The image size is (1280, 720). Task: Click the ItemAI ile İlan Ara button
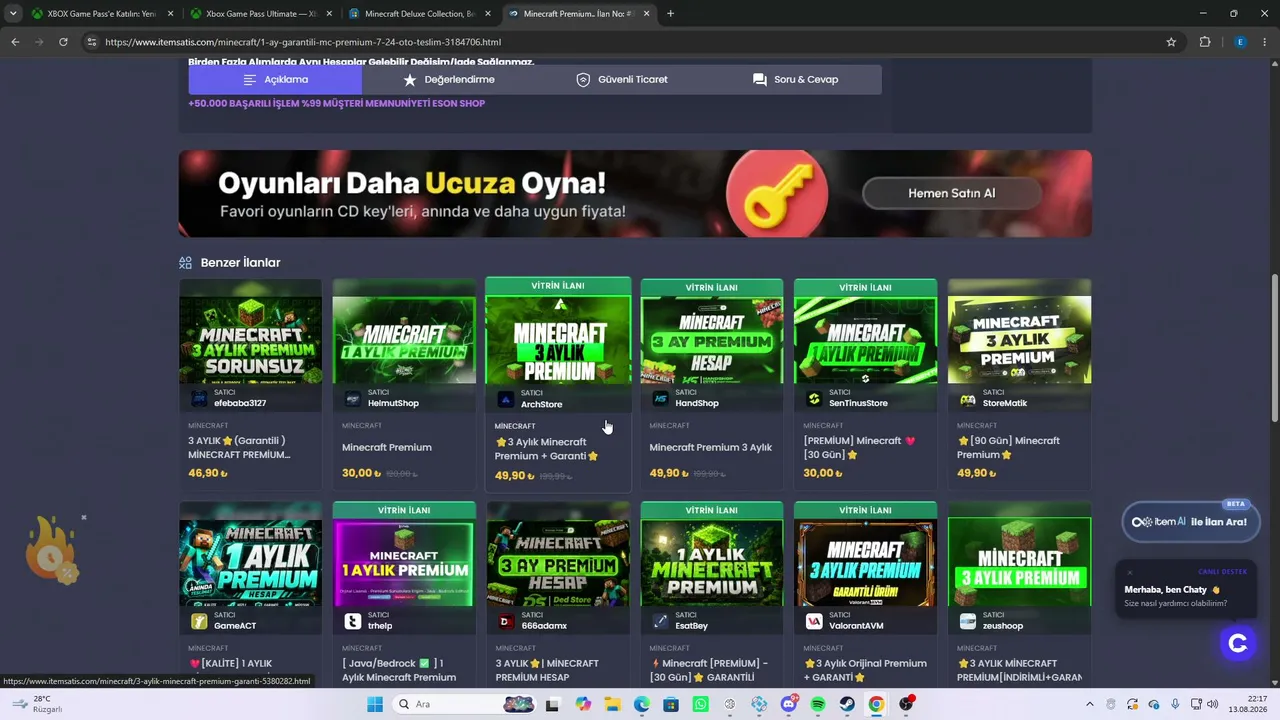coord(1190,521)
